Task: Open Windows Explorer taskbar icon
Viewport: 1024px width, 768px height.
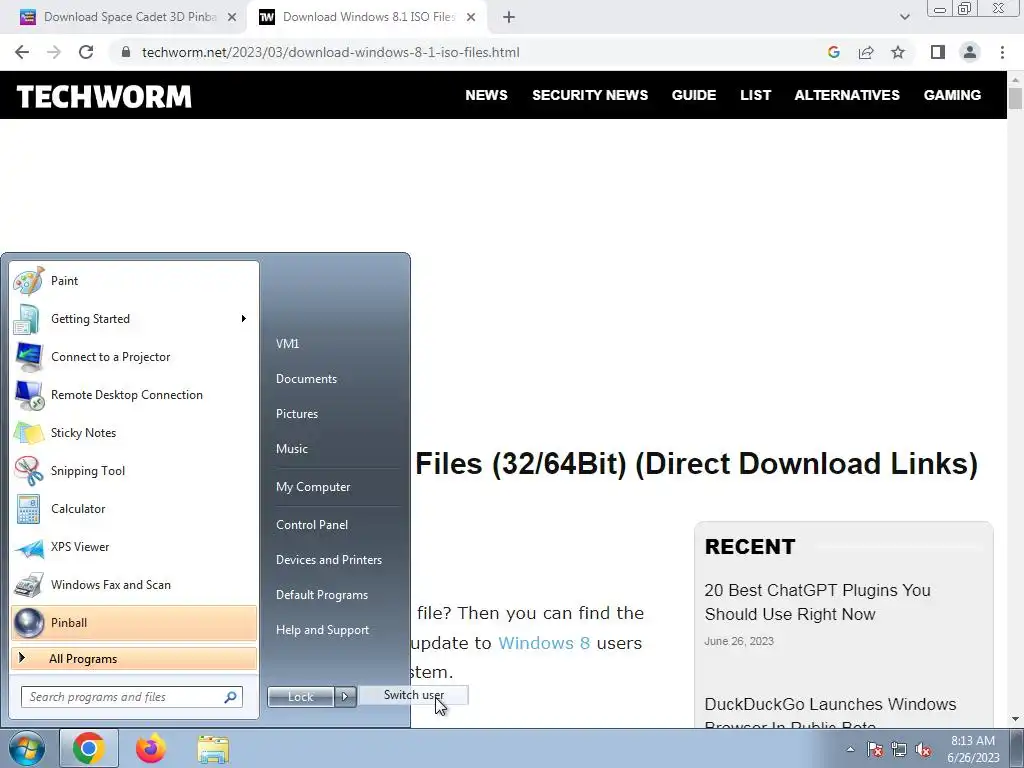Action: pyautogui.click(x=213, y=749)
